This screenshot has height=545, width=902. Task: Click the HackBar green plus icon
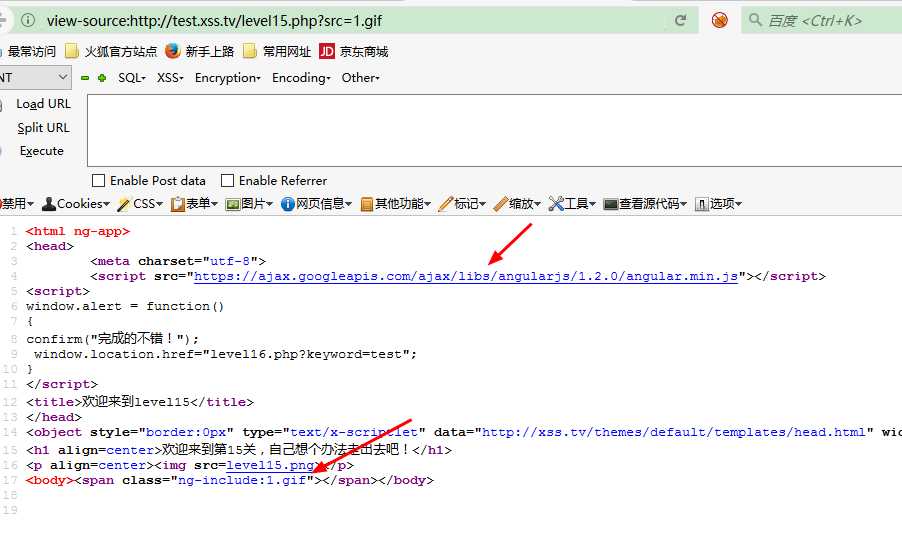tap(102, 78)
